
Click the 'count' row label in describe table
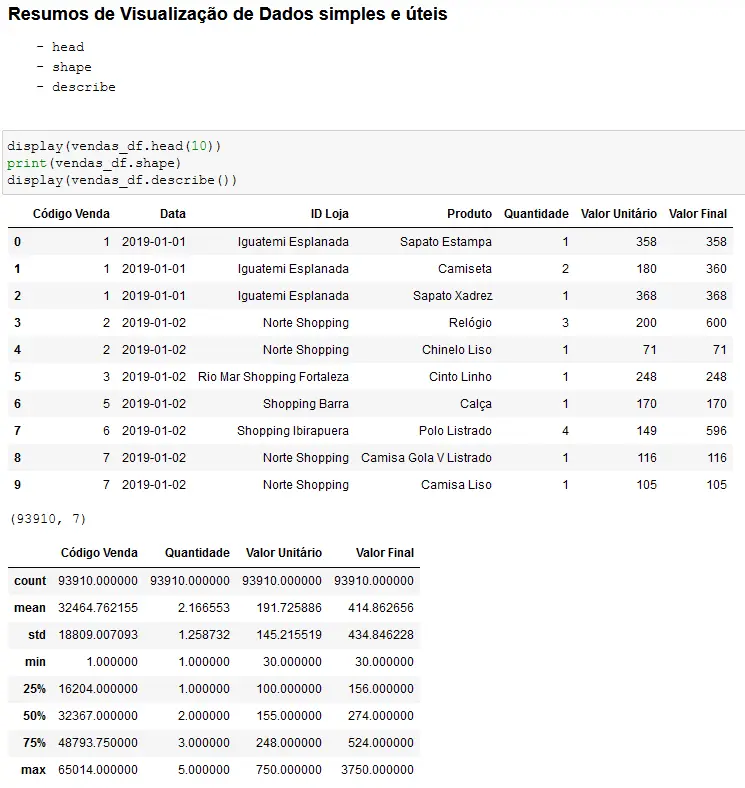[30, 581]
